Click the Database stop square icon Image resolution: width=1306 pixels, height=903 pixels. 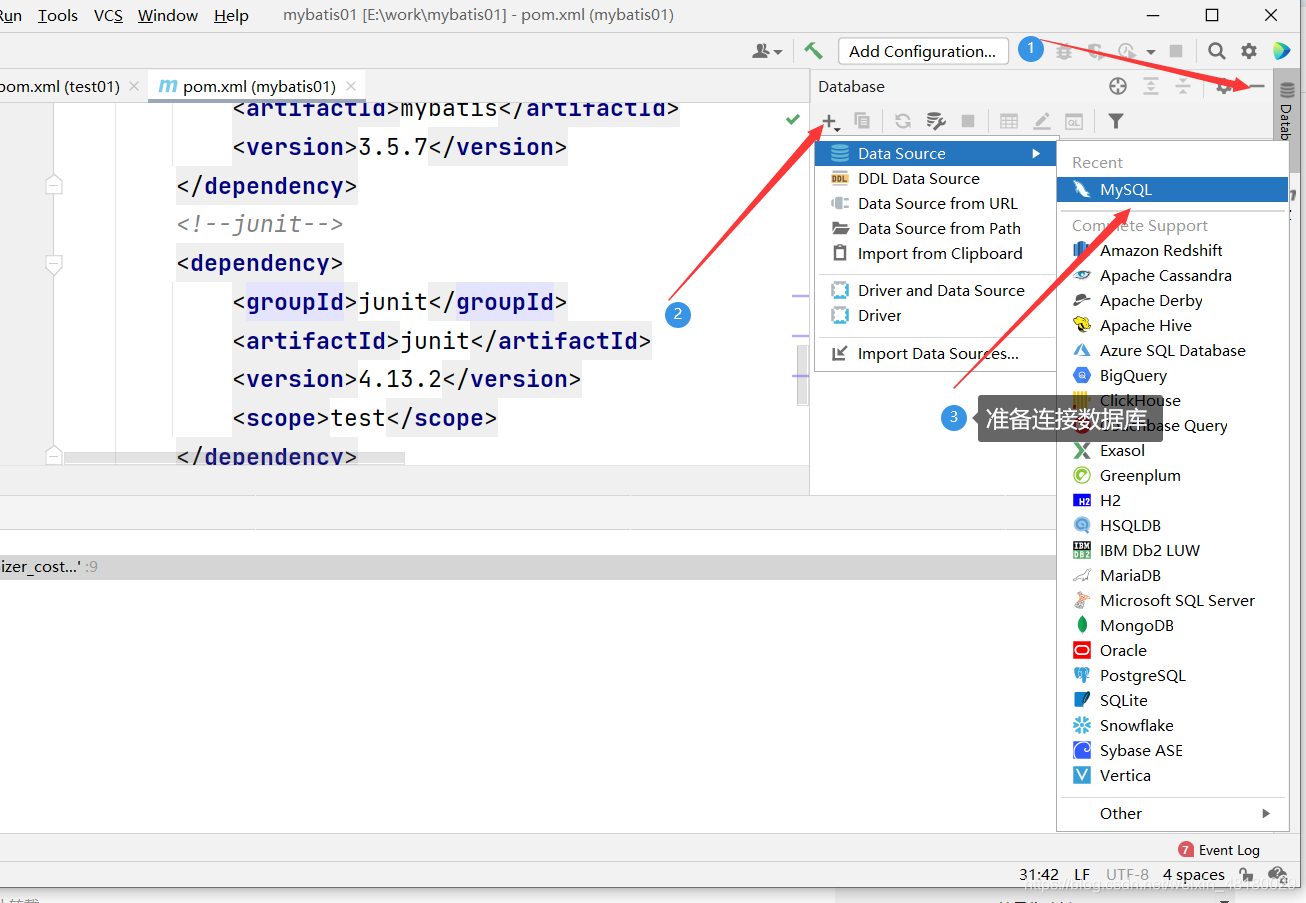point(968,121)
